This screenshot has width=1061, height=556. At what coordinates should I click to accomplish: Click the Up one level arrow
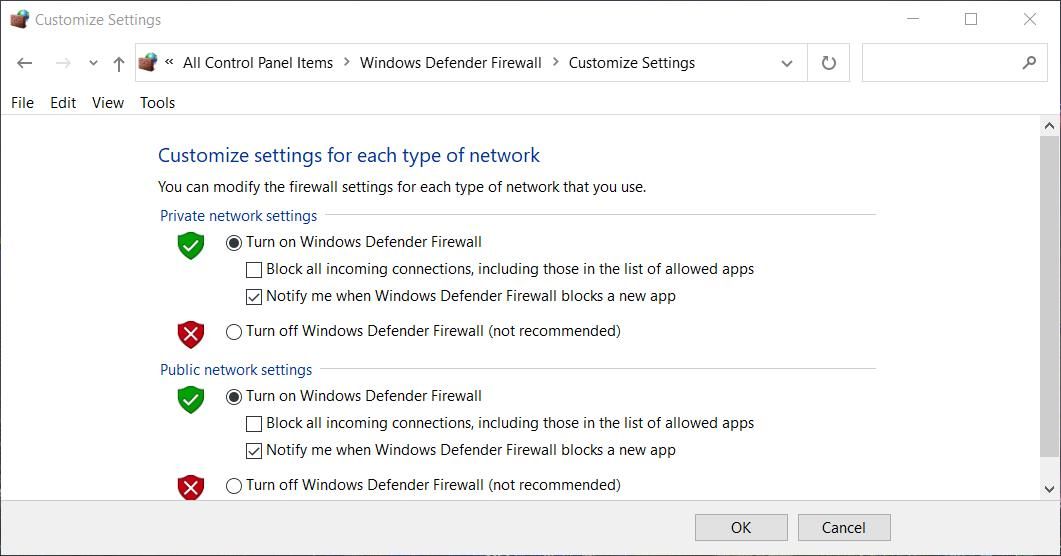[x=119, y=63]
